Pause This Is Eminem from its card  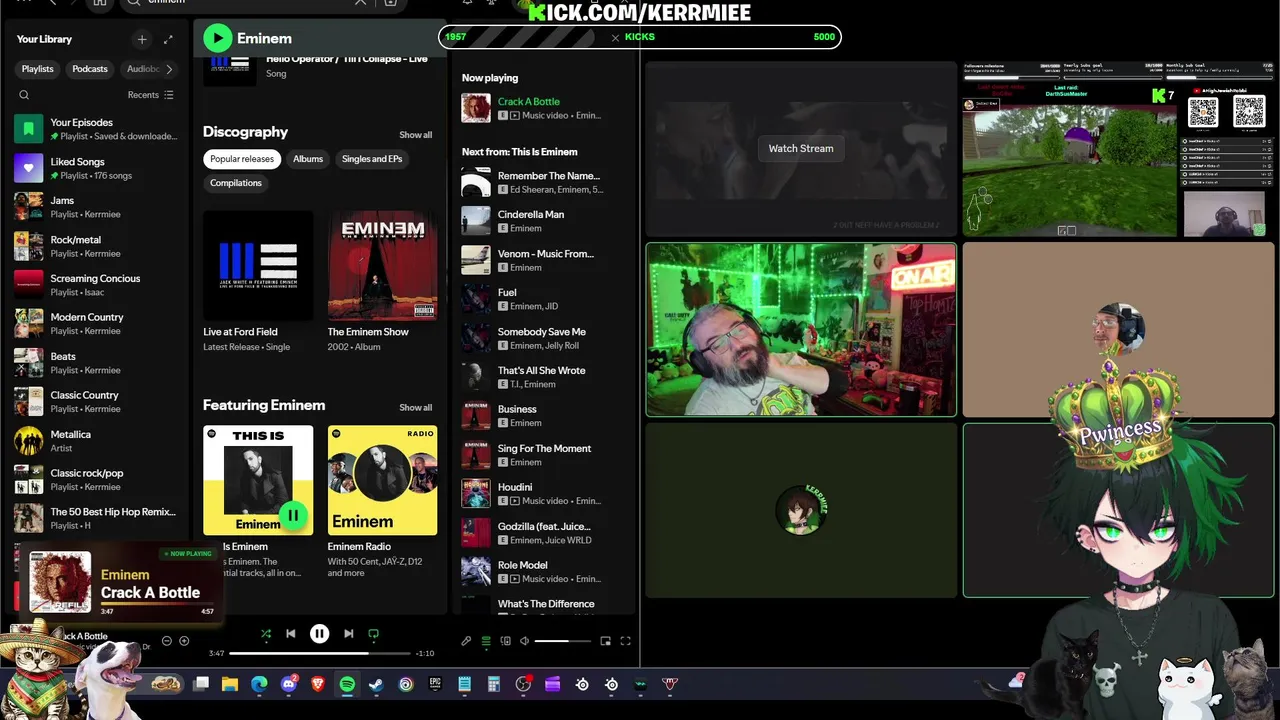click(x=293, y=516)
